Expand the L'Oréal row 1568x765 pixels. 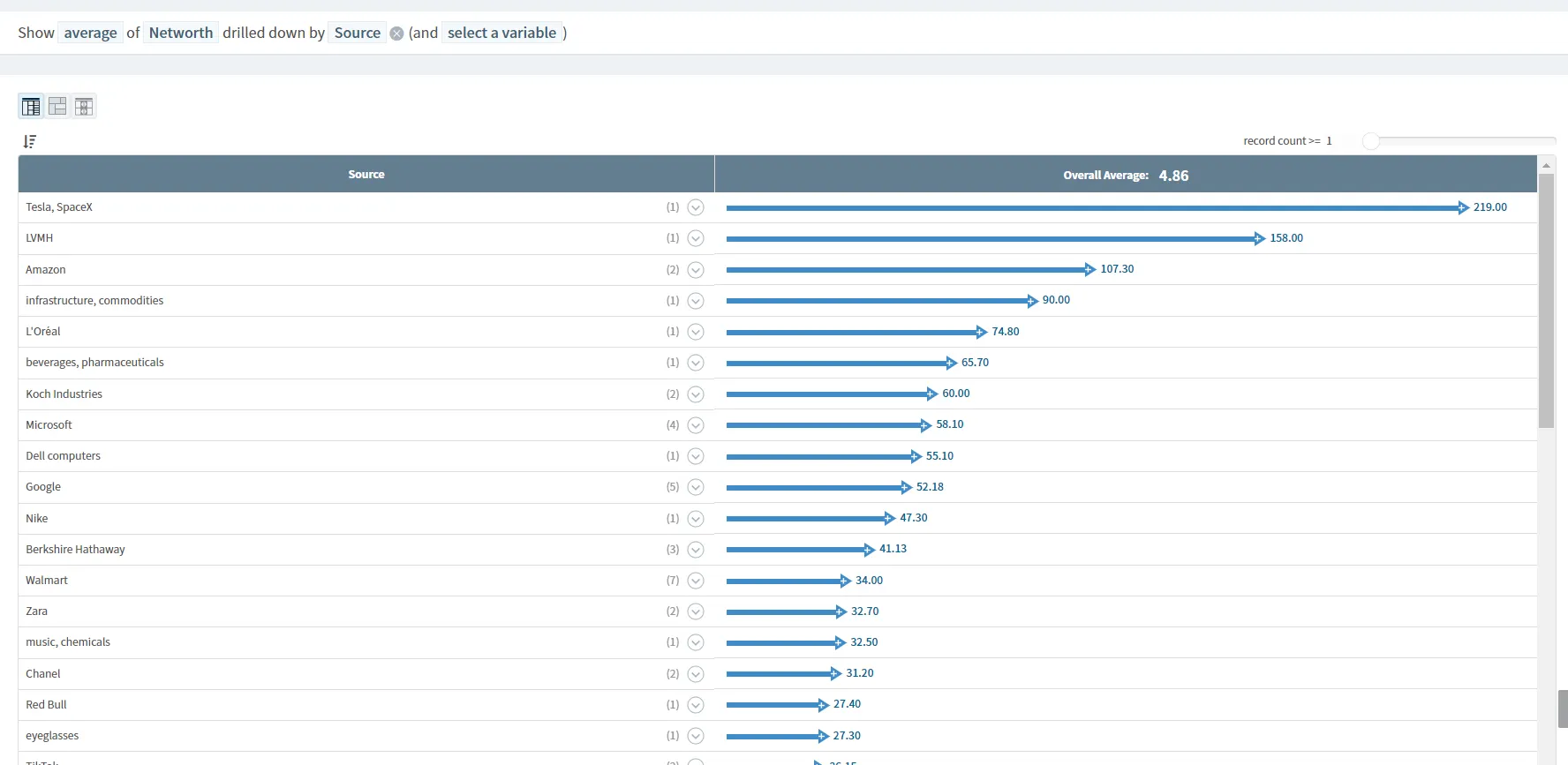(x=696, y=332)
